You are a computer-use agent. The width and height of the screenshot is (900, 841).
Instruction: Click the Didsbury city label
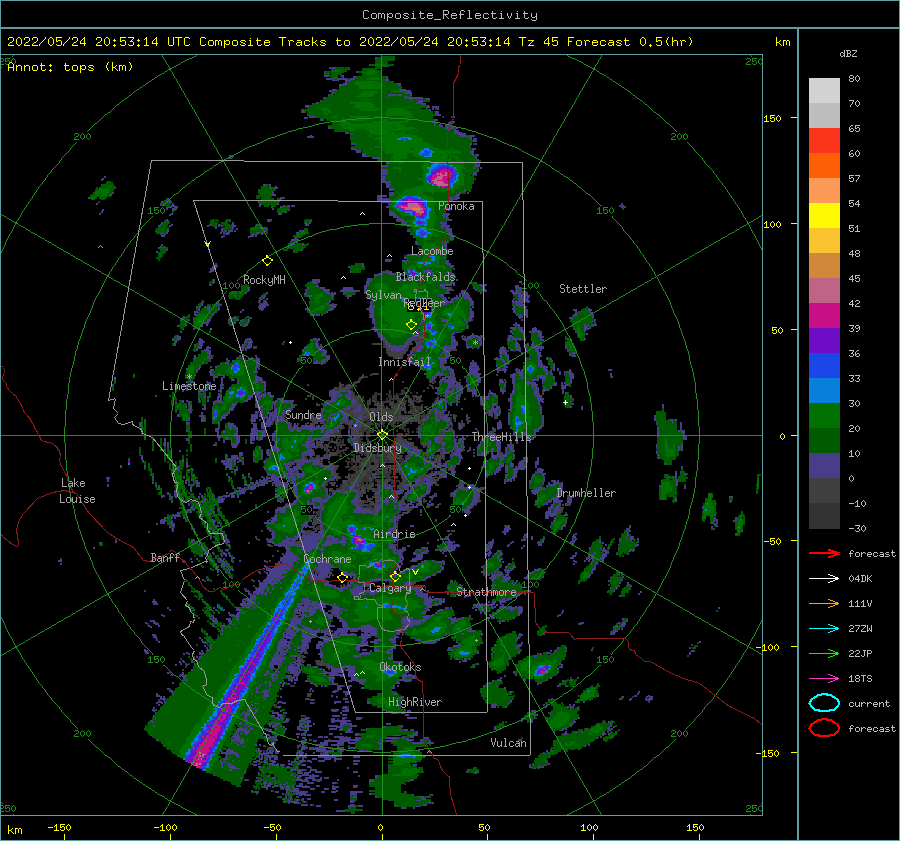pyautogui.click(x=377, y=448)
